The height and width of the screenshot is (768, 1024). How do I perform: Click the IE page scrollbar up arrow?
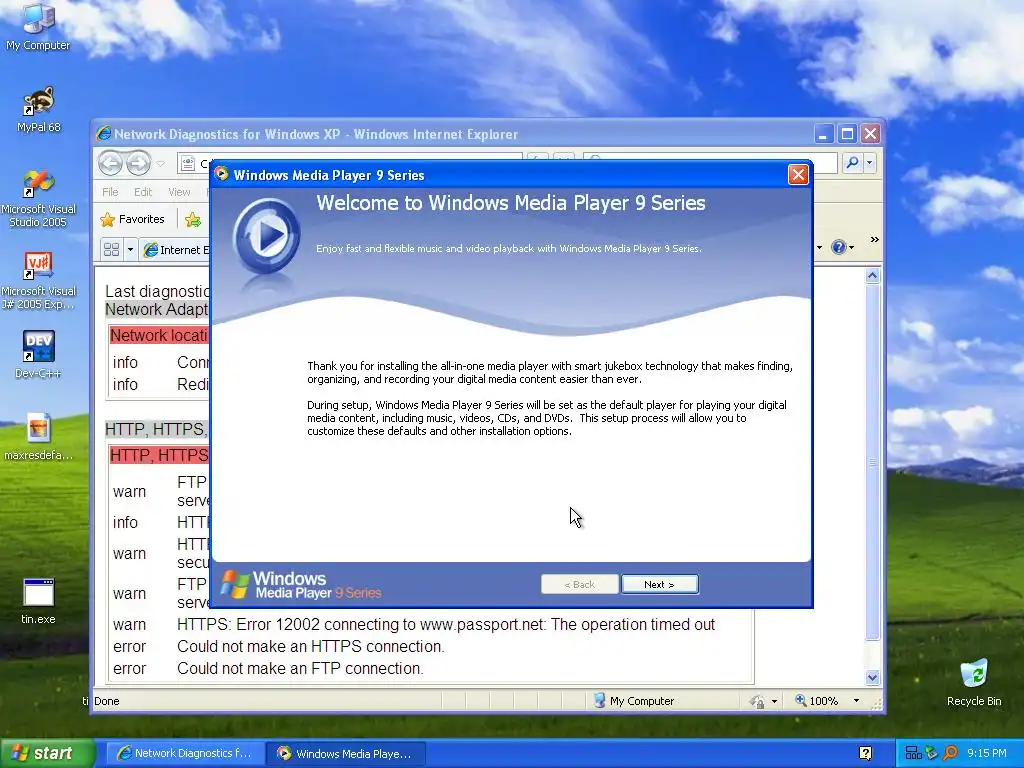coord(872,276)
